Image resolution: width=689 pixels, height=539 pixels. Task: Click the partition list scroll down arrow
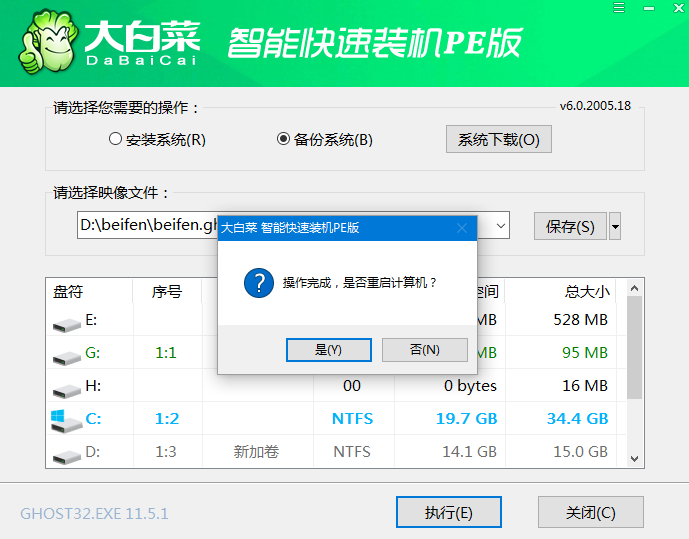634,459
